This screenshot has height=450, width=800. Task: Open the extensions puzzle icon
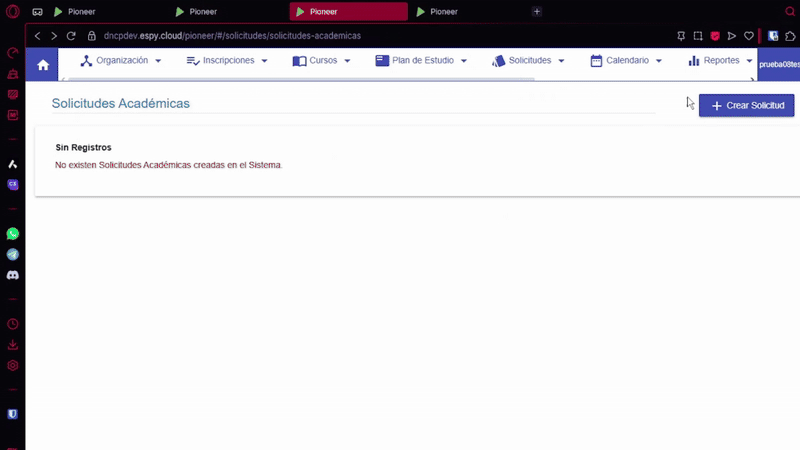(790, 36)
